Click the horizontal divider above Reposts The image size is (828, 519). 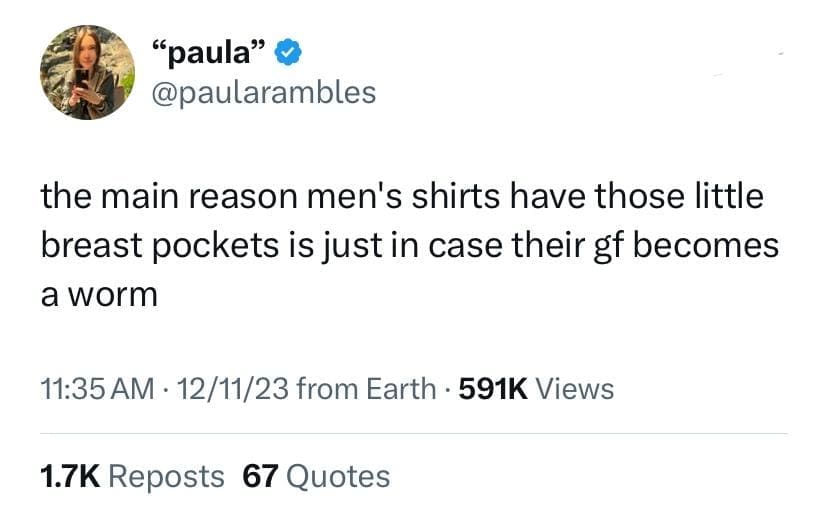pos(414,434)
